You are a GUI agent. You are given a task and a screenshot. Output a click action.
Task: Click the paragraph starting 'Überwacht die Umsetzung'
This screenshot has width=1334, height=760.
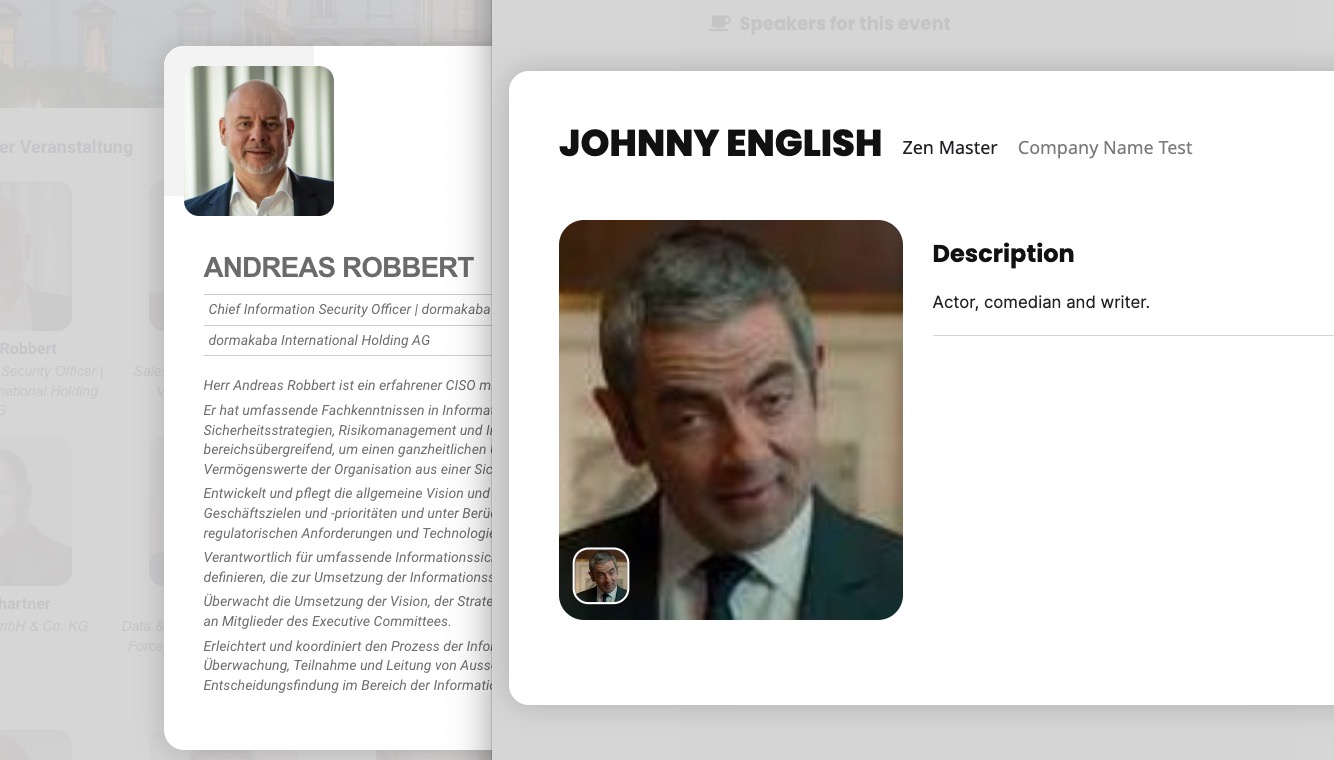click(347, 611)
